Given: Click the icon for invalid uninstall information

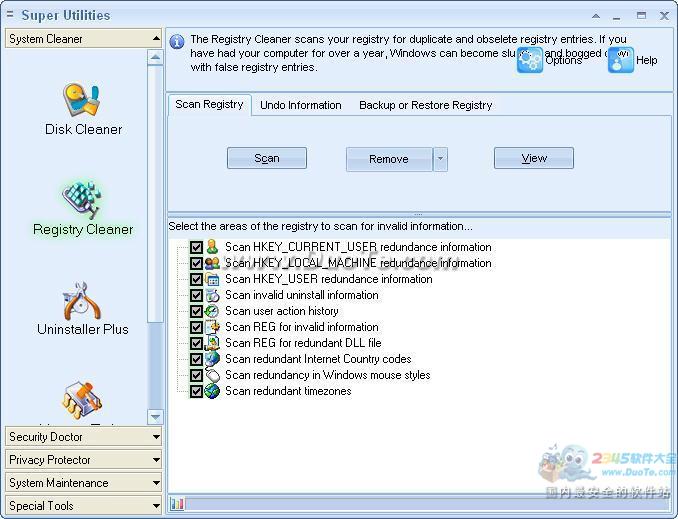Looking at the screenshot, I should point(212,295).
